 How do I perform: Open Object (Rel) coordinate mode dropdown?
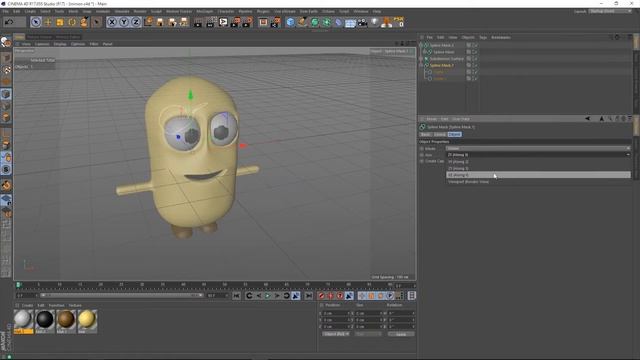click(x=336, y=334)
